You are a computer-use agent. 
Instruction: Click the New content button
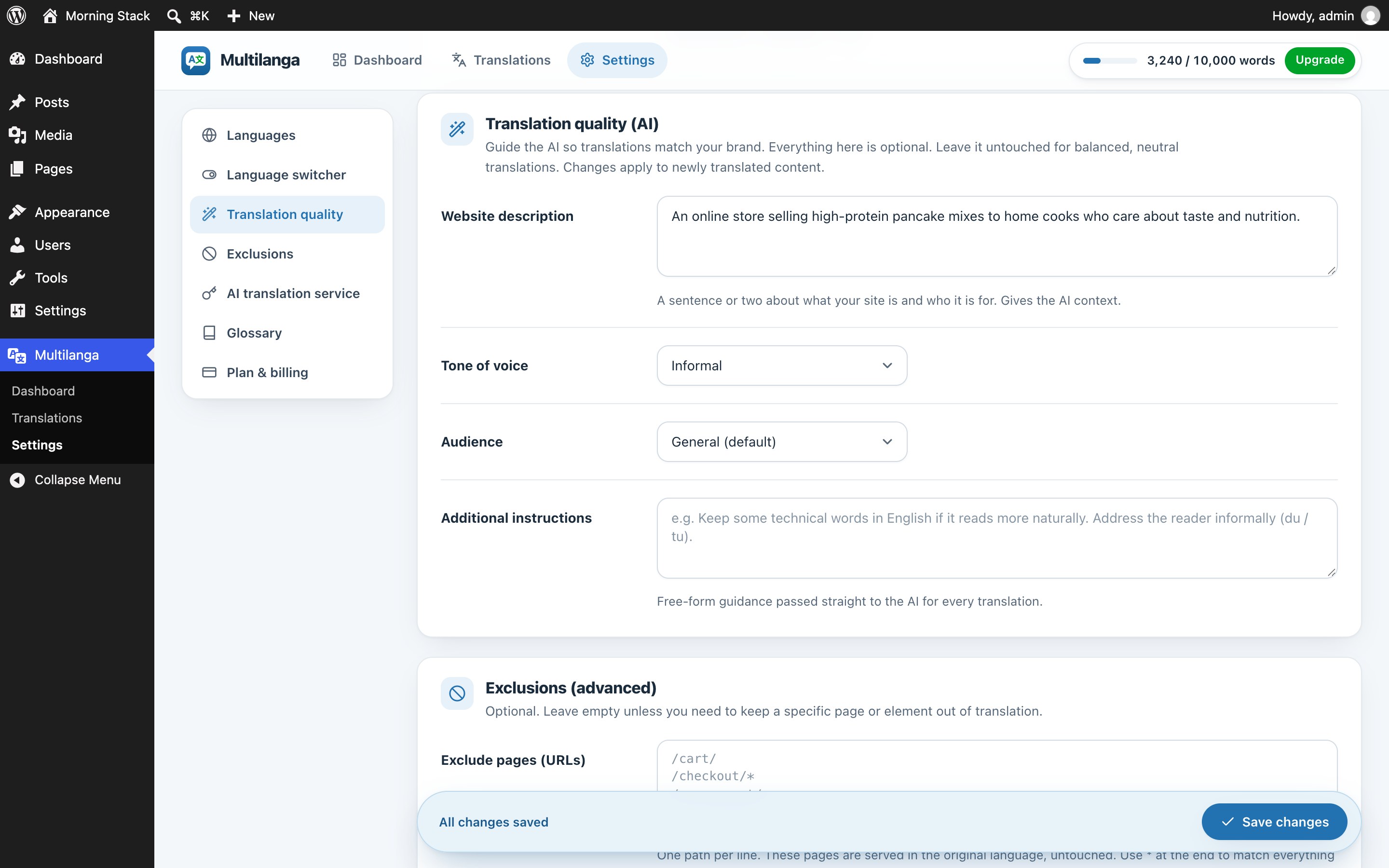251,15
